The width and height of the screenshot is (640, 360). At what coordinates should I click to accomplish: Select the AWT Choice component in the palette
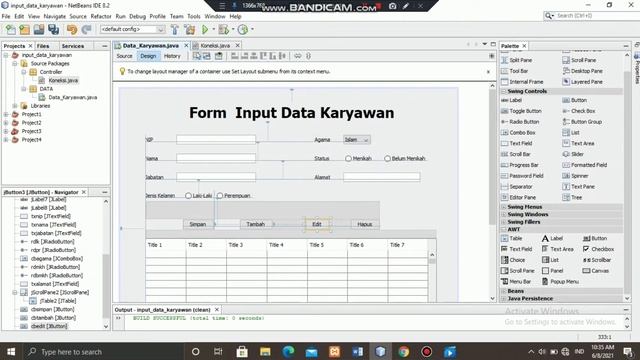click(x=513, y=260)
